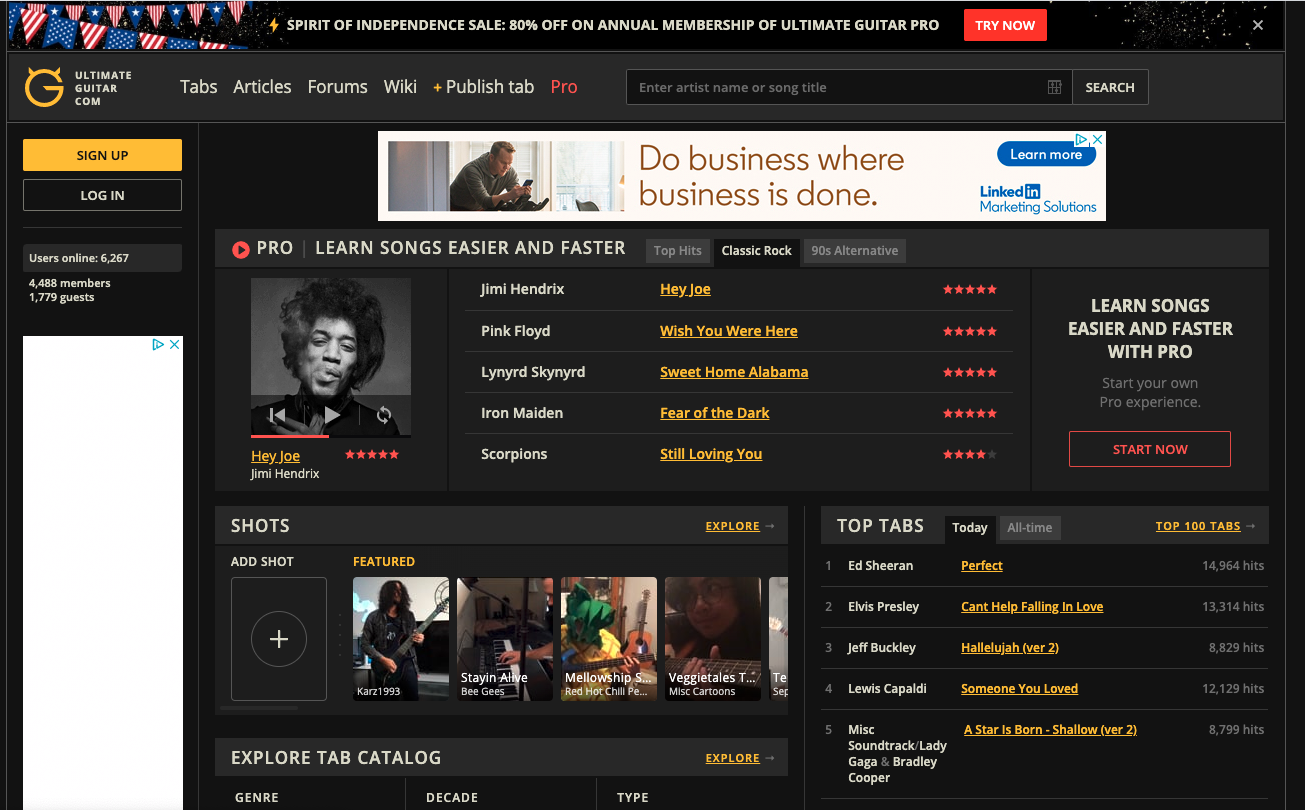Go to Forums
Image resolution: width=1305 pixels, height=810 pixels.
pyautogui.click(x=338, y=87)
